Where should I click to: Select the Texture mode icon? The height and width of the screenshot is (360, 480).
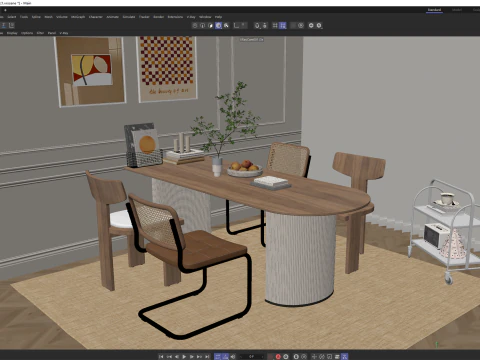226,25
